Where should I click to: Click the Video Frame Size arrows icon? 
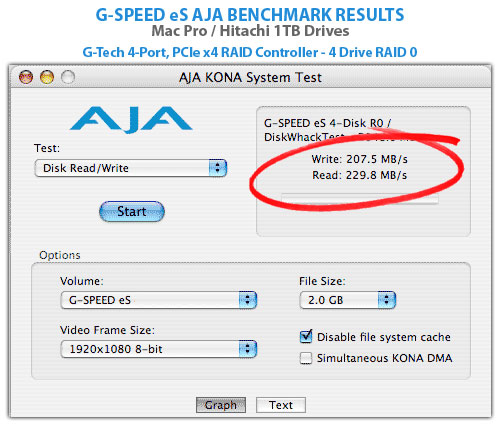tap(248, 349)
